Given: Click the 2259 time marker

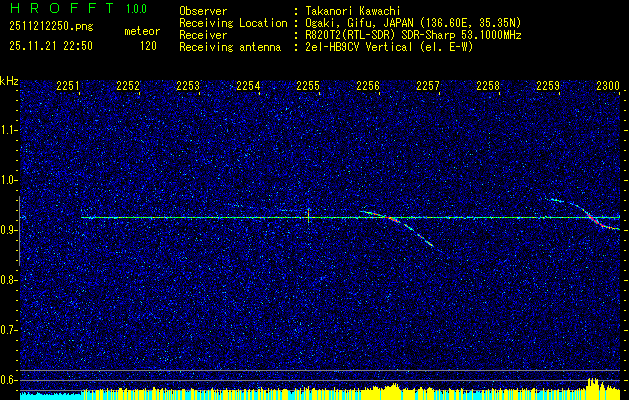Looking at the screenshot, I should tap(548, 85).
